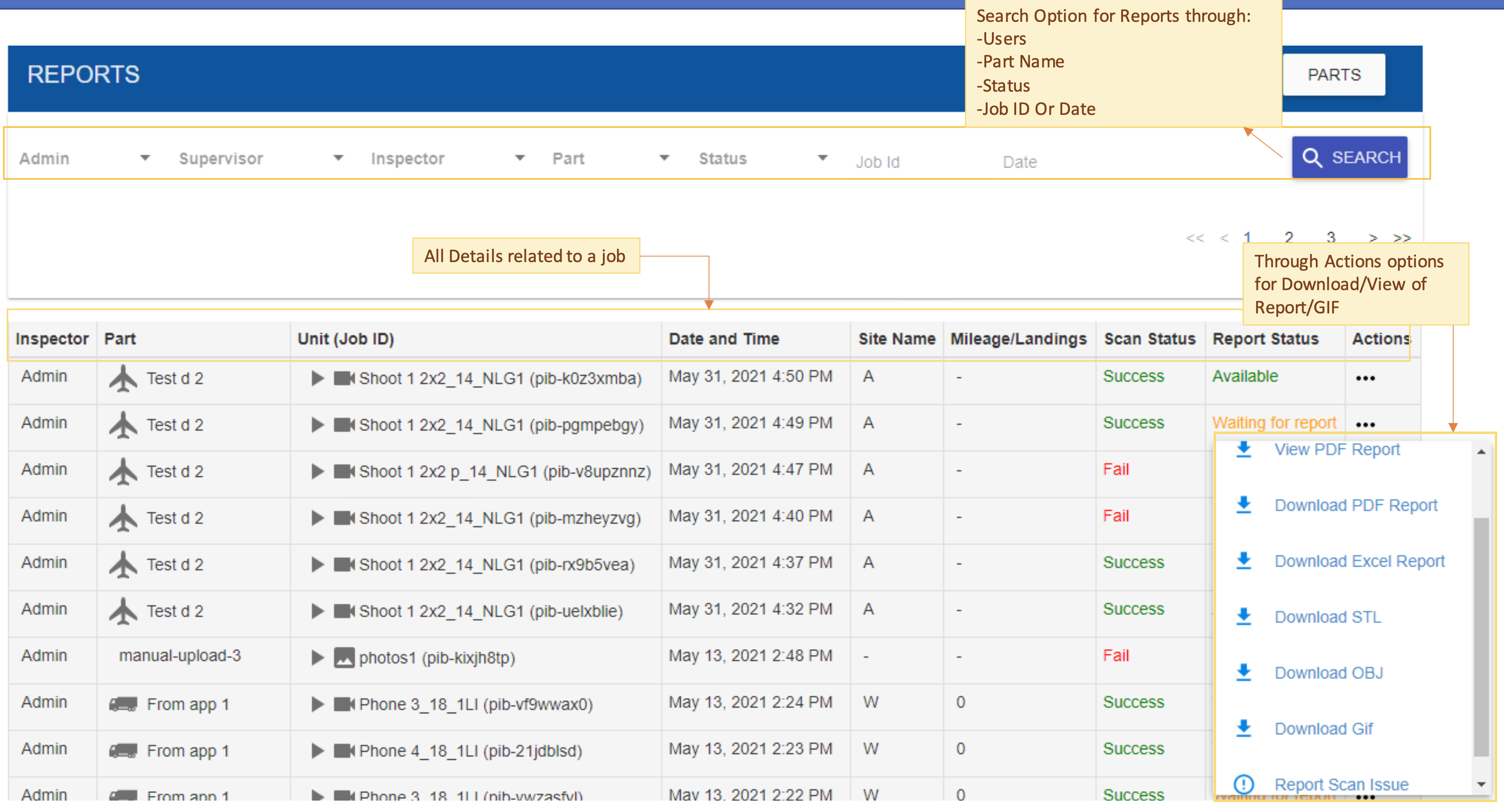This screenshot has width=1504, height=812.
Task: Open the Inspector filter dropdown
Action: (448, 158)
